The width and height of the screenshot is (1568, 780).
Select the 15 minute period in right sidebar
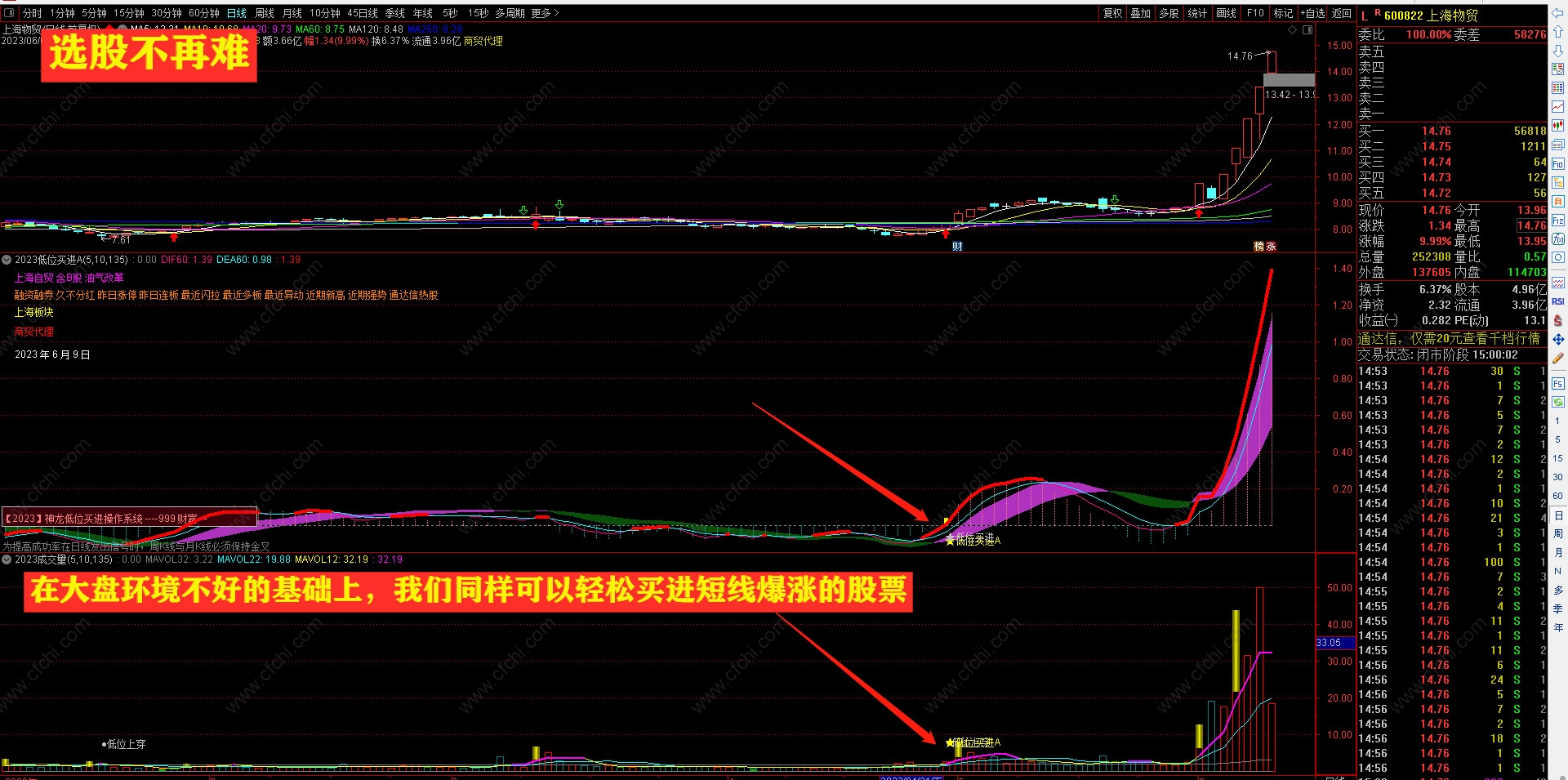(x=1557, y=458)
